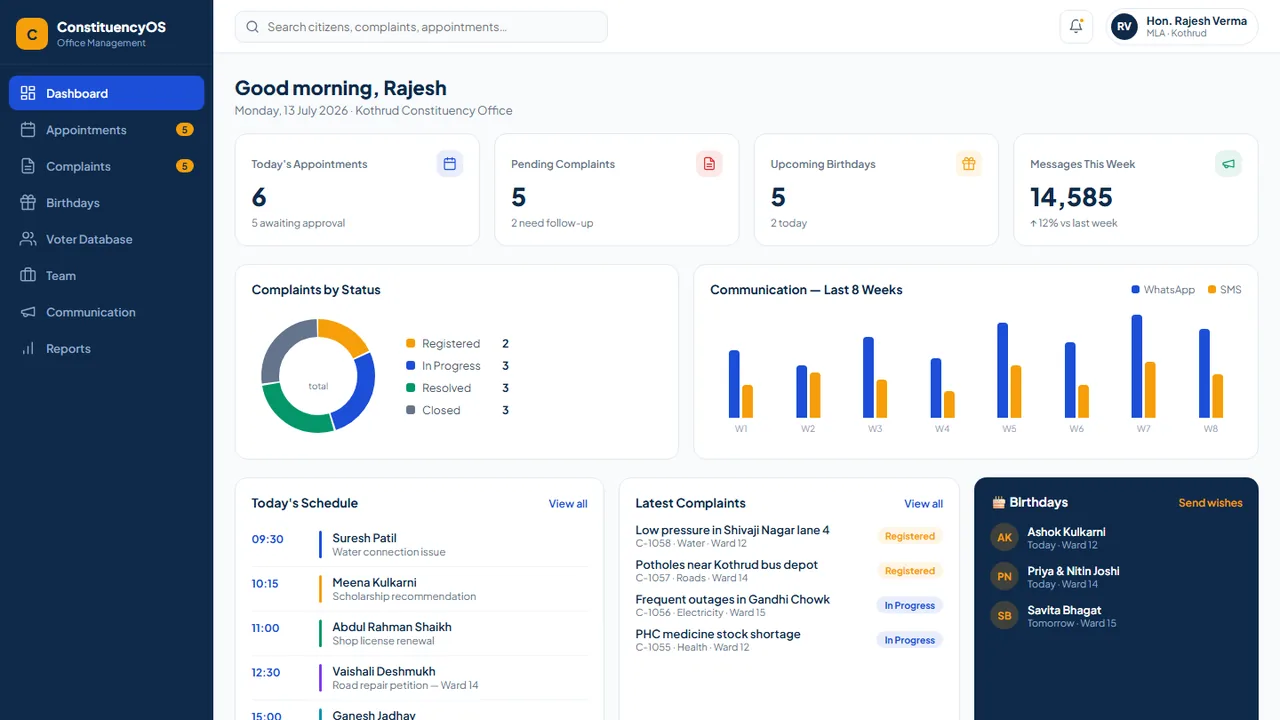Click SB avatar for Savita Bhagat
The image size is (1280, 720).
pyautogui.click(x=1005, y=615)
